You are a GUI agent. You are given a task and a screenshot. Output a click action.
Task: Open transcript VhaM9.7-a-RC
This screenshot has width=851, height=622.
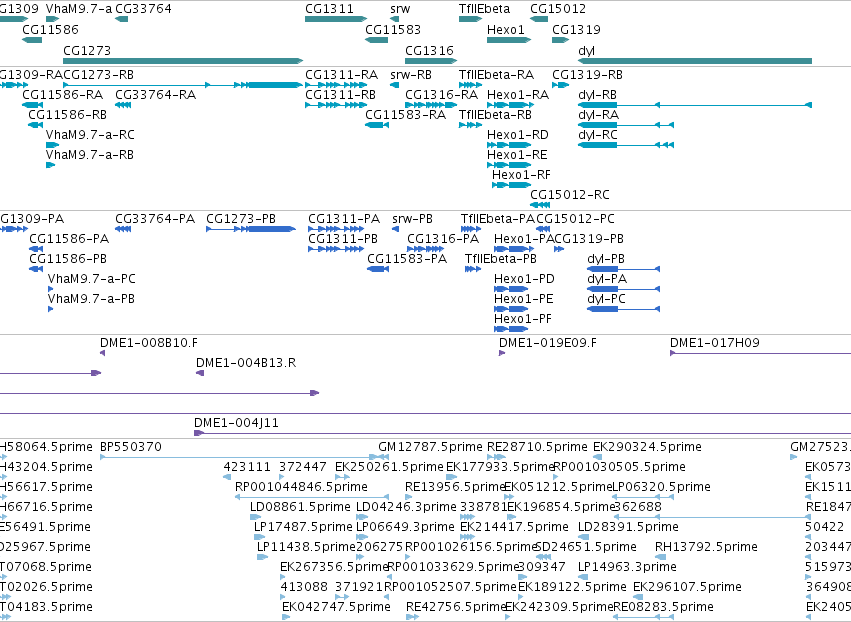pos(90,135)
